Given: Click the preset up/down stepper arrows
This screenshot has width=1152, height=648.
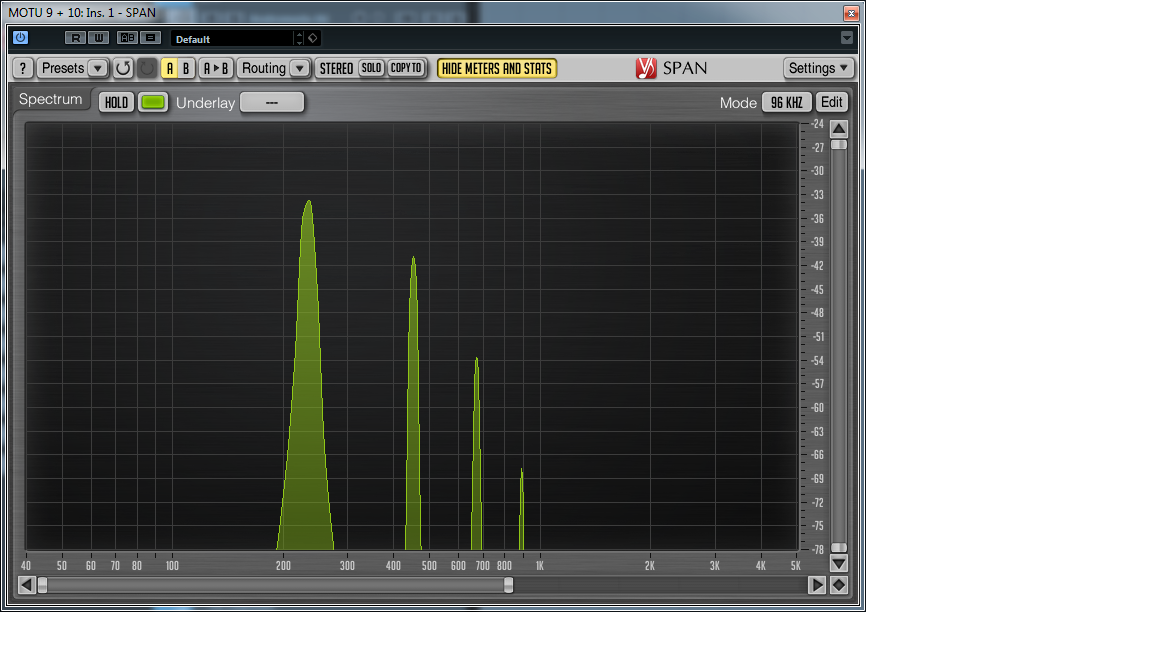Looking at the screenshot, I should pyautogui.click(x=299, y=38).
